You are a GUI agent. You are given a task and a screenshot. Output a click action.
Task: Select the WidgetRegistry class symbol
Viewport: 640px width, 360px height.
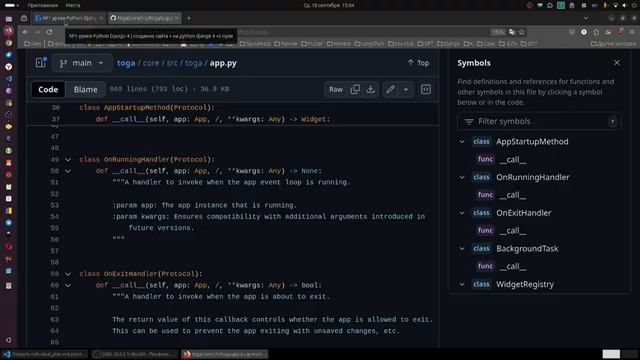click(x=525, y=284)
